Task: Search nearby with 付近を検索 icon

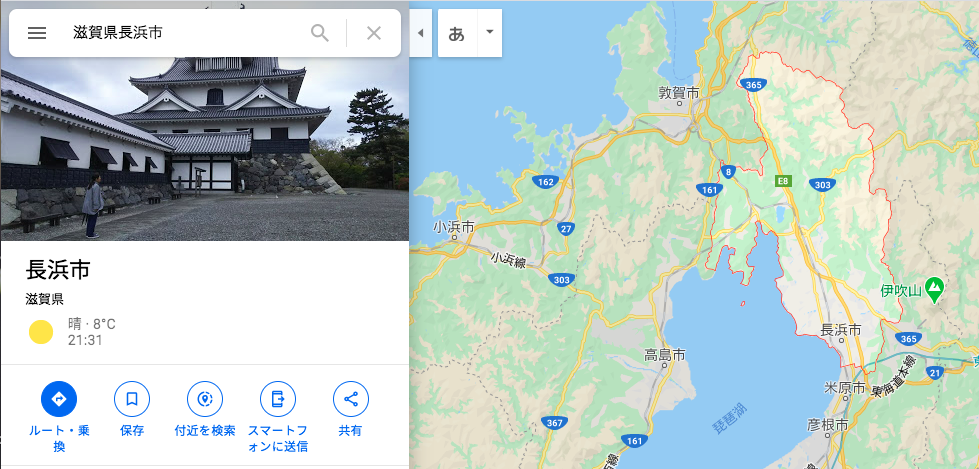Action: pos(205,398)
